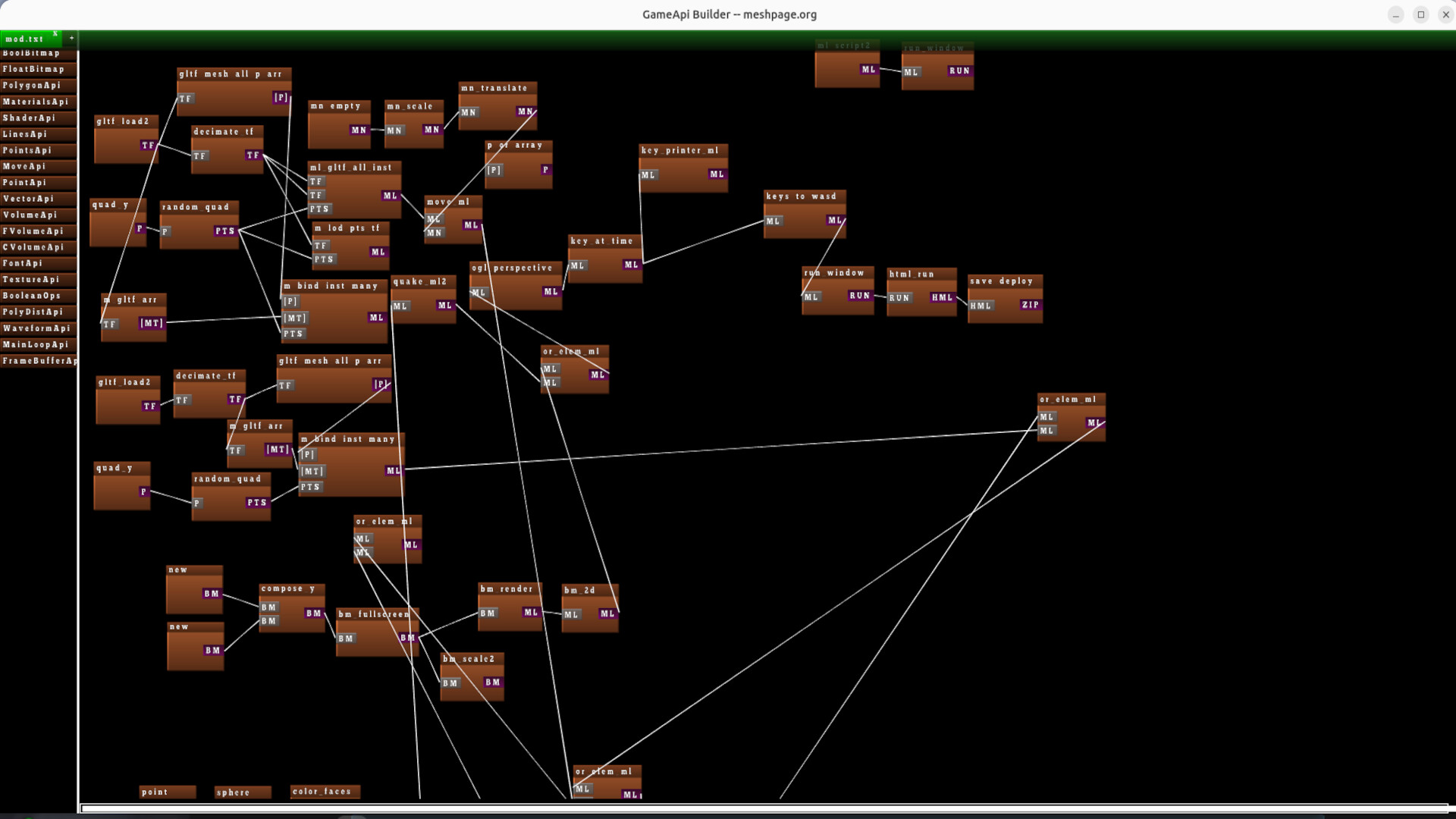Select the MN output of the mn_translate node

[x=523, y=110]
